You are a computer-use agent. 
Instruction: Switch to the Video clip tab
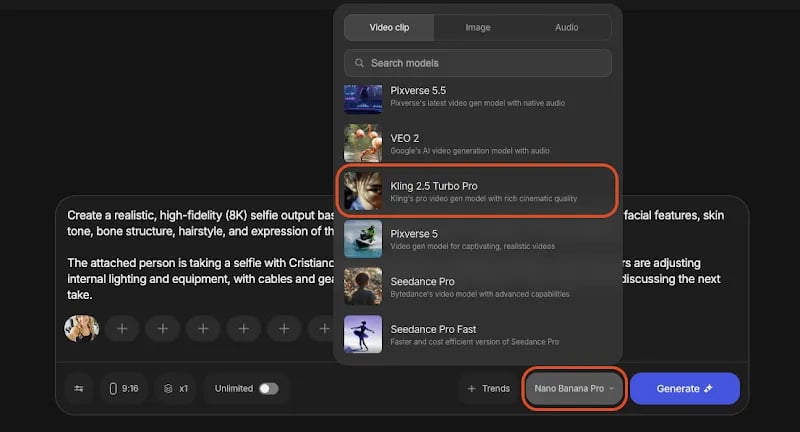(x=389, y=28)
